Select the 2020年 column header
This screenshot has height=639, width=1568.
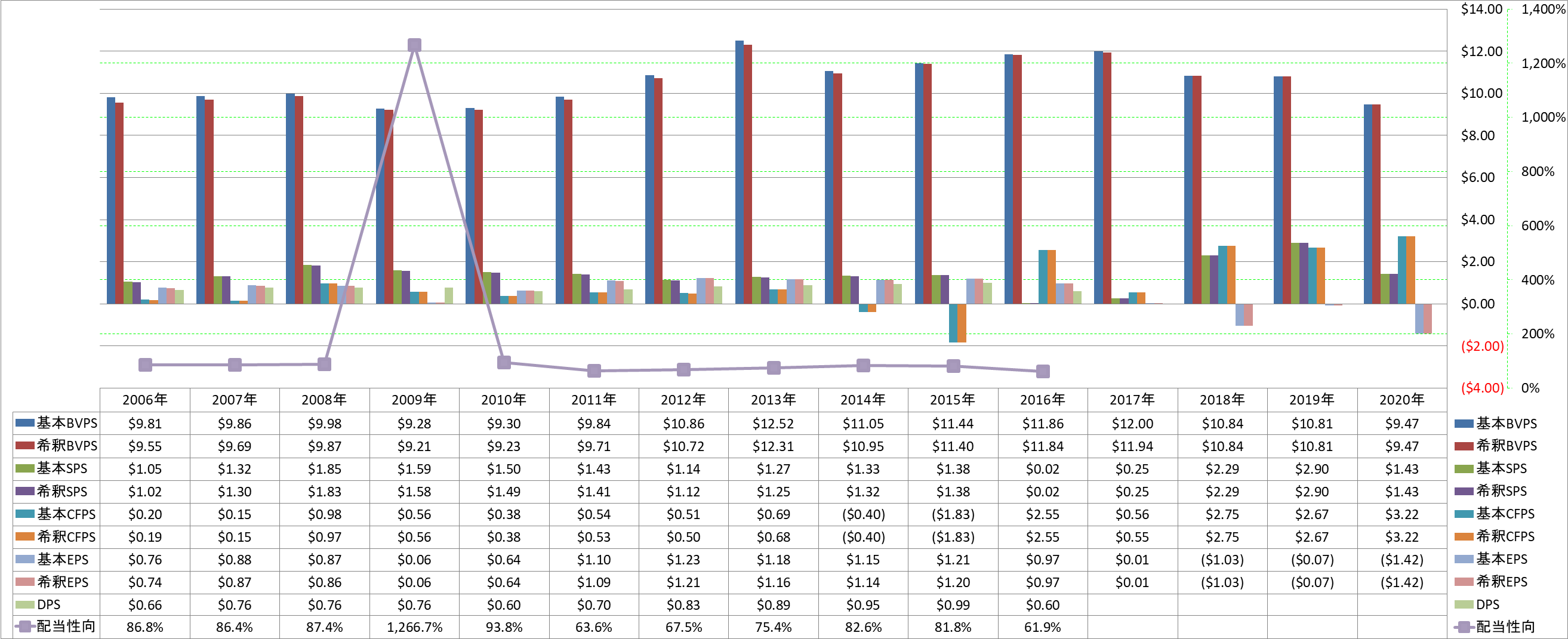1402,400
